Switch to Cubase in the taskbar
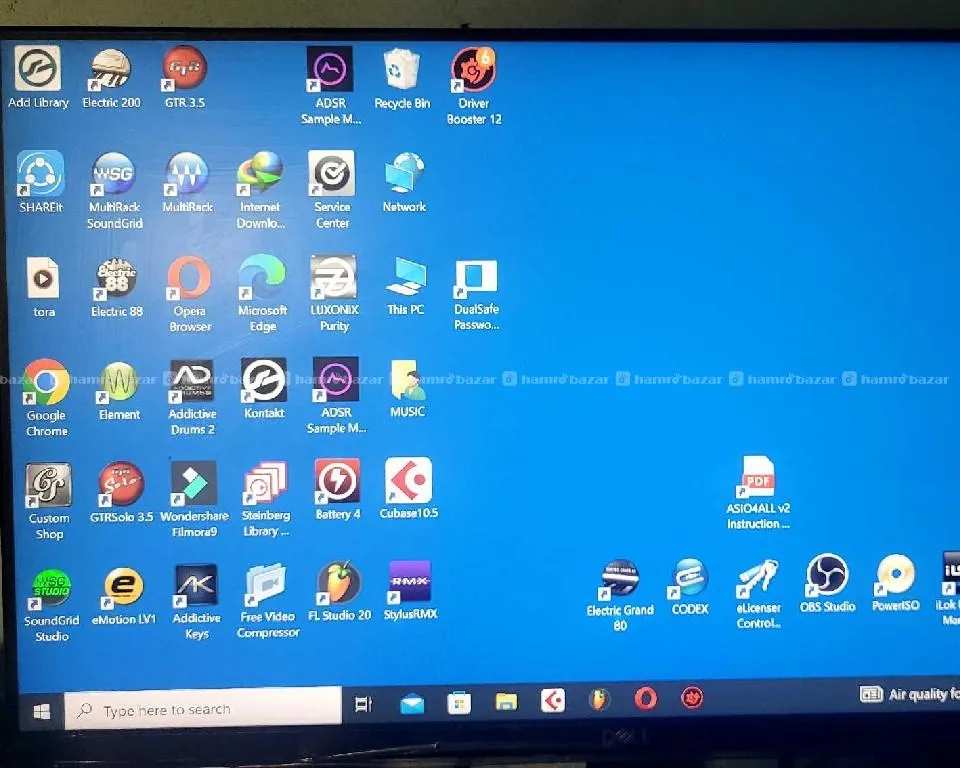 click(553, 700)
